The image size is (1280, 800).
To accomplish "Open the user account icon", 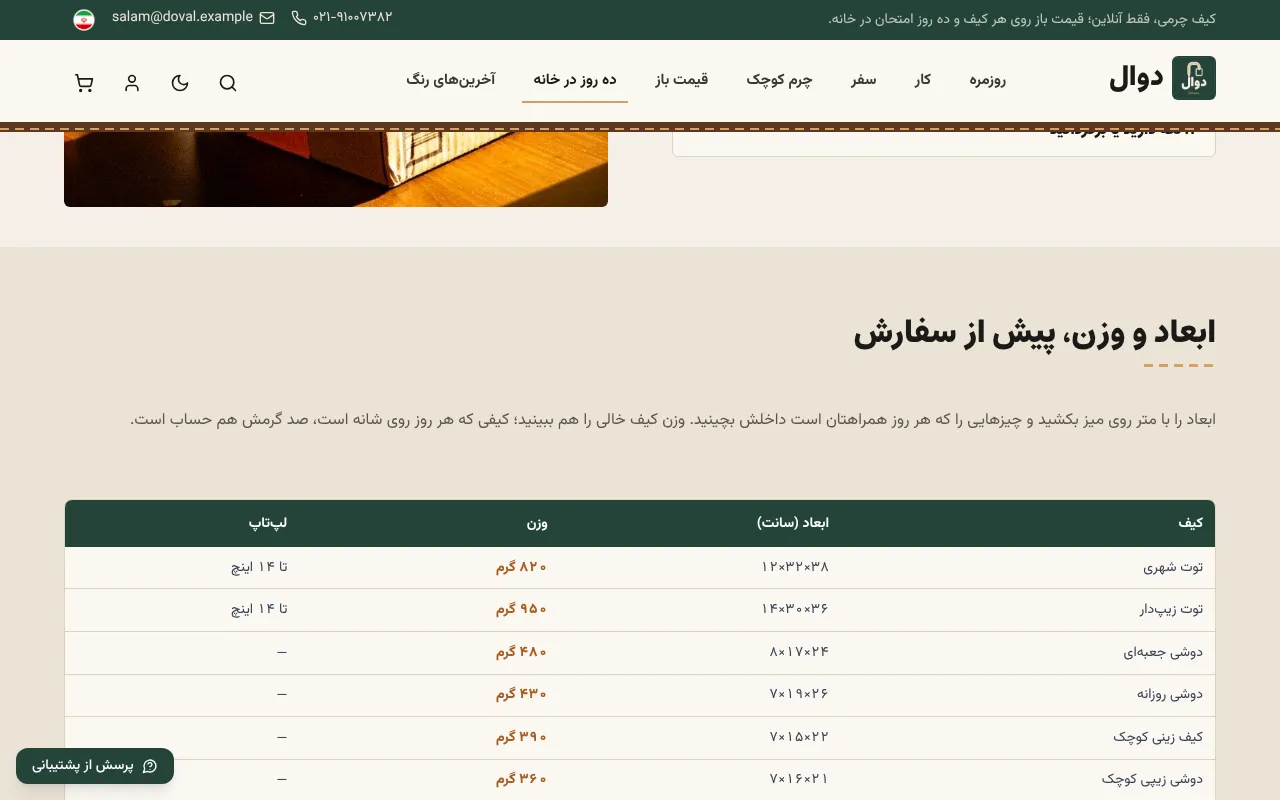I will (132, 83).
